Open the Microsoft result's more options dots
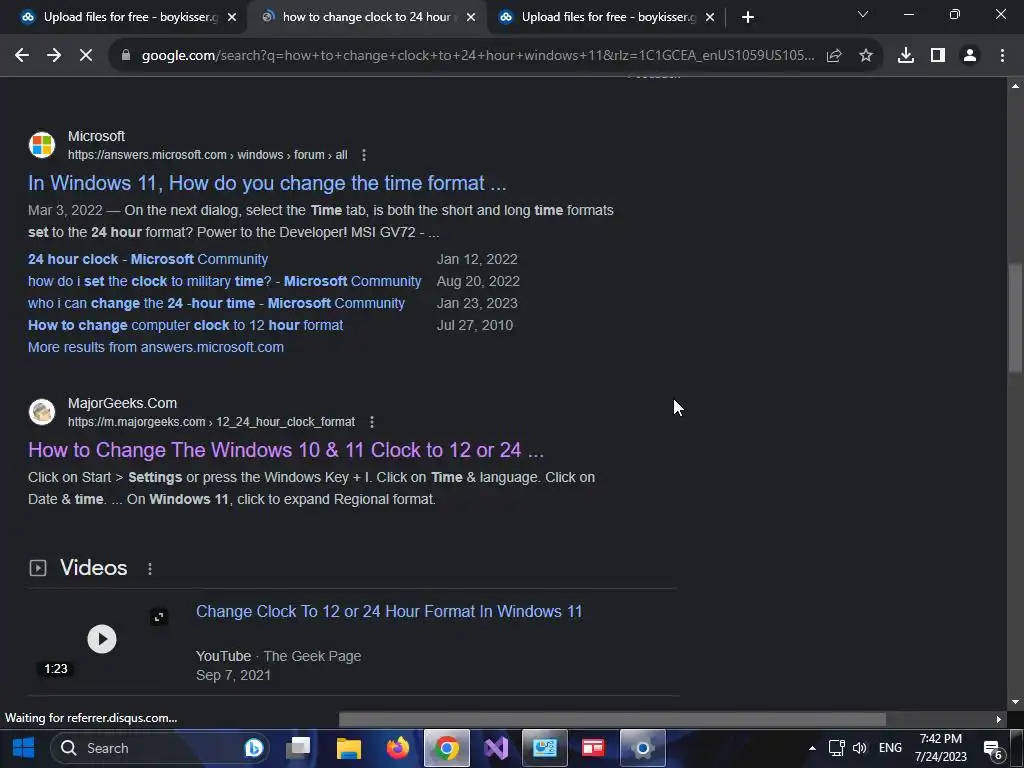Image resolution: width=1024 pixels, height=768 pixels. point(364,155)
